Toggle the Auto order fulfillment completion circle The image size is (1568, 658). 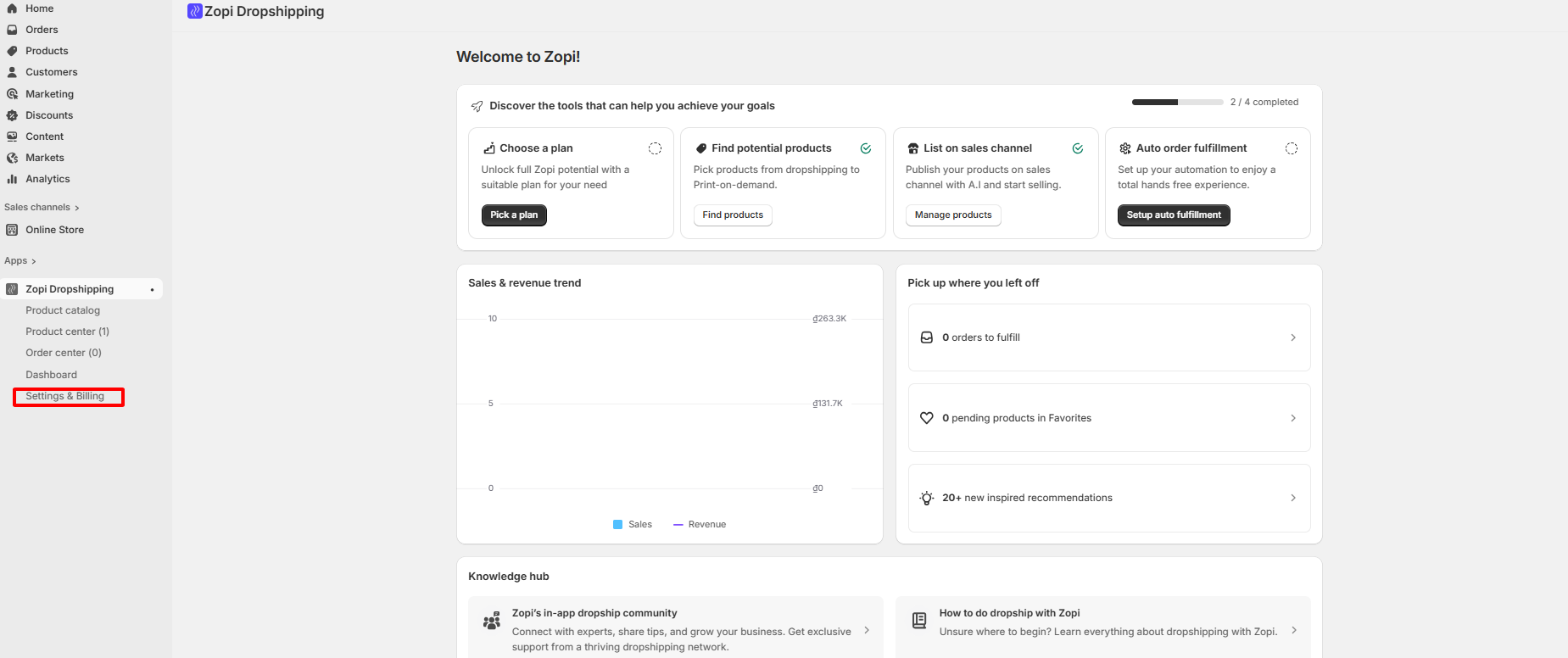pyautogui.click(x=1291, y=148)
